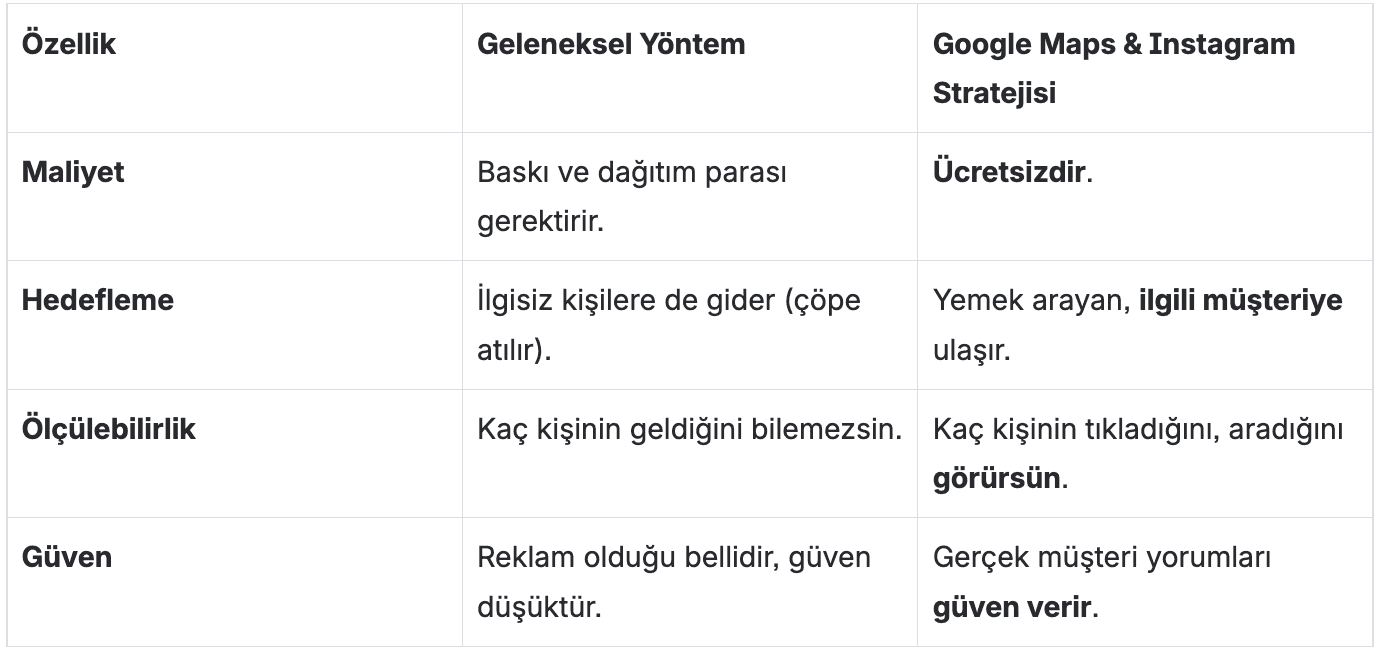Click the bold word "Ücretsizdir"
This screenshot has height=656, width=1380.
1009,173
